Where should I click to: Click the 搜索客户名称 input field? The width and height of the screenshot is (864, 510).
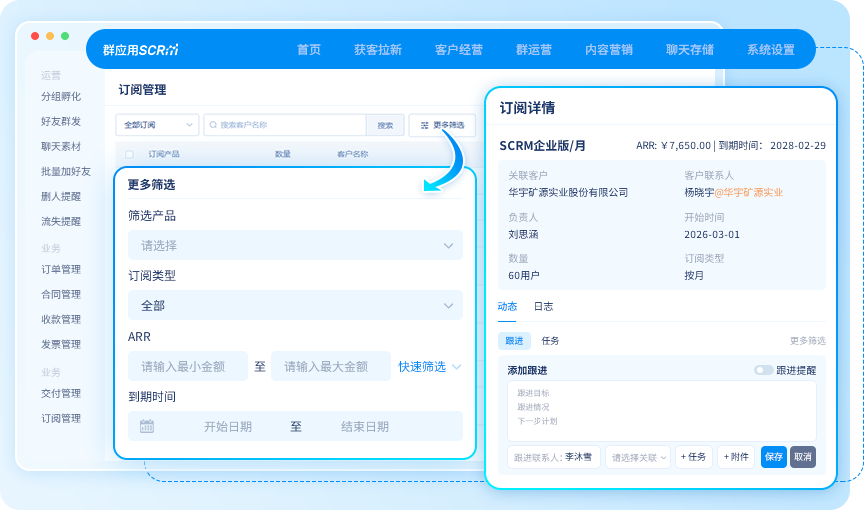click(x=285, y=125)
